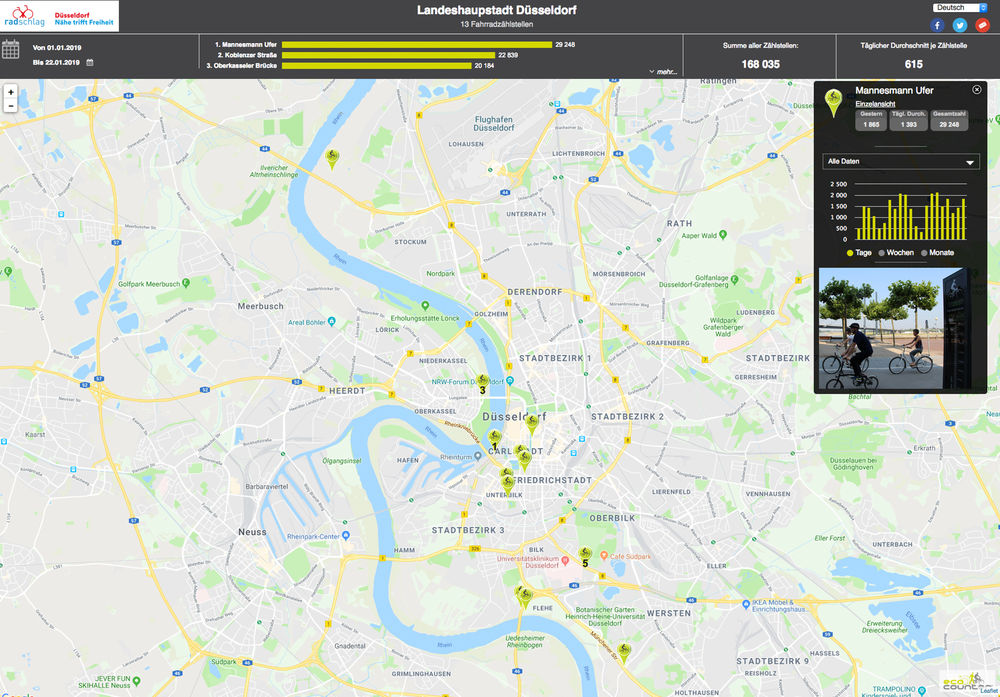Share page on Twitter
The image size is (1000, 697).
(959, 25)
